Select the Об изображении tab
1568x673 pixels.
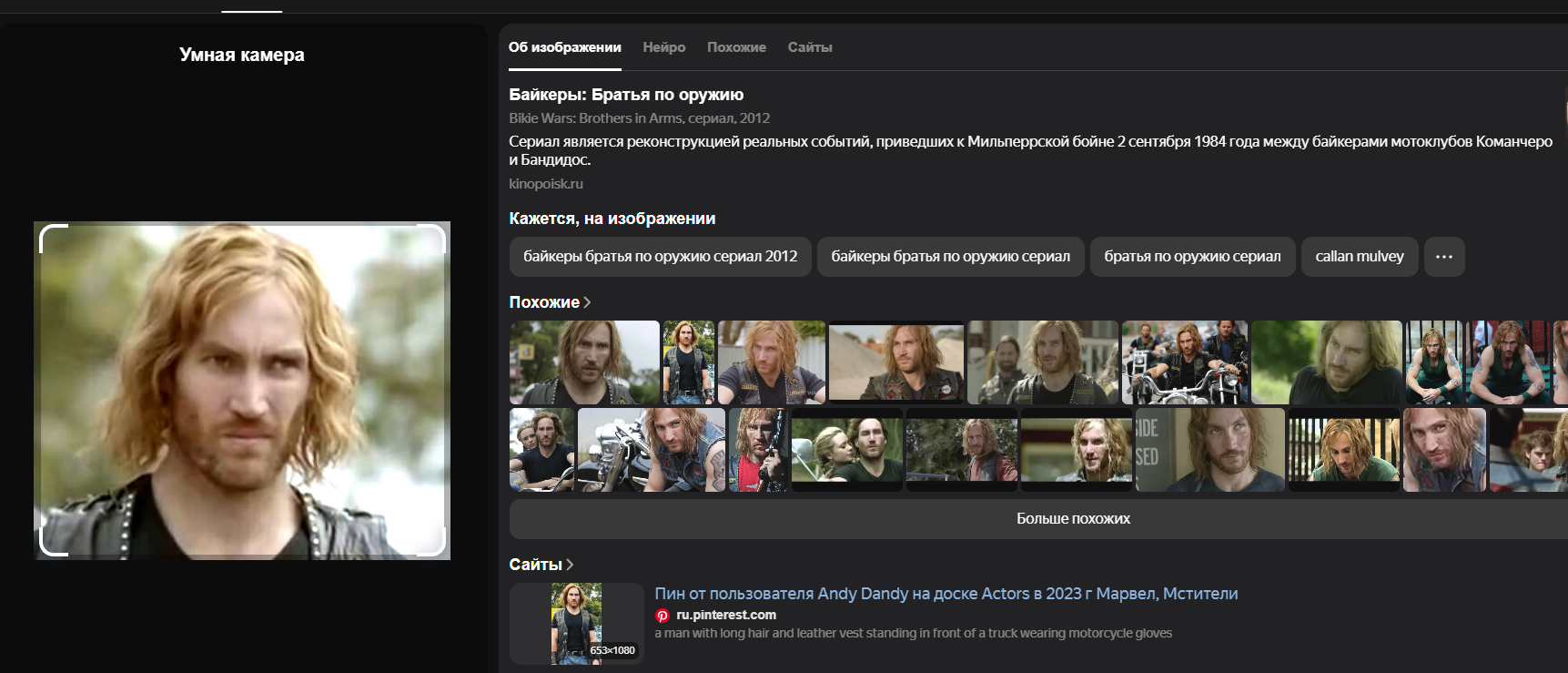pos(564,47)
